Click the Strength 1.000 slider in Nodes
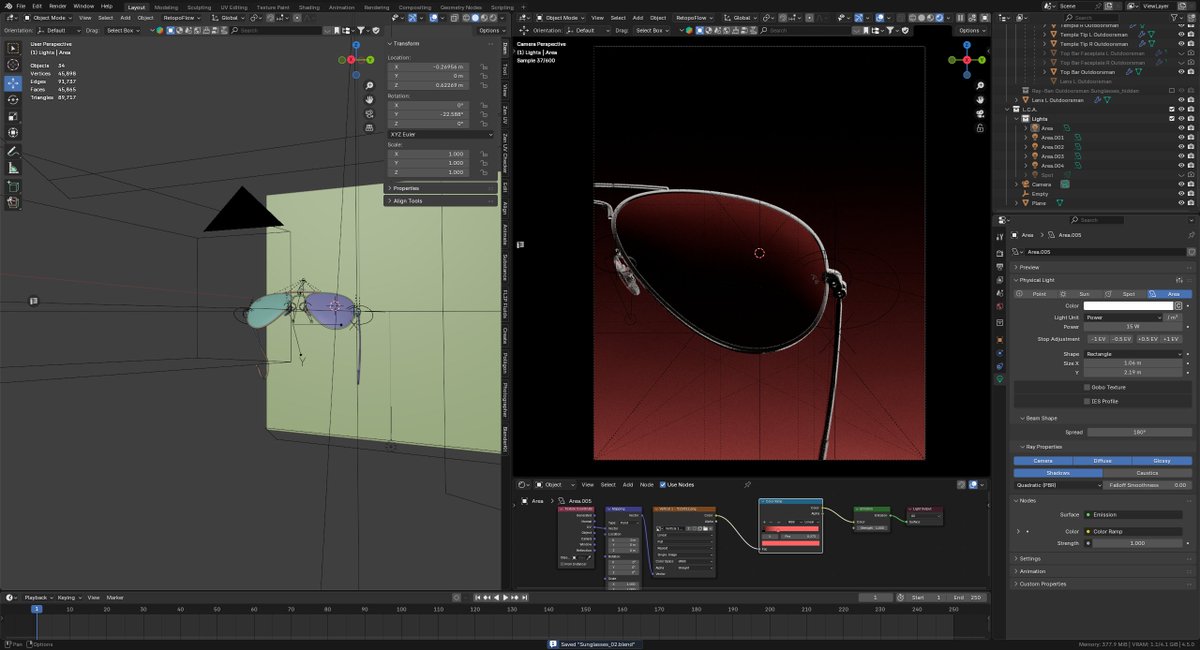The width and height of the screenshot is (1200, 650). click(x=1139, y=543)
